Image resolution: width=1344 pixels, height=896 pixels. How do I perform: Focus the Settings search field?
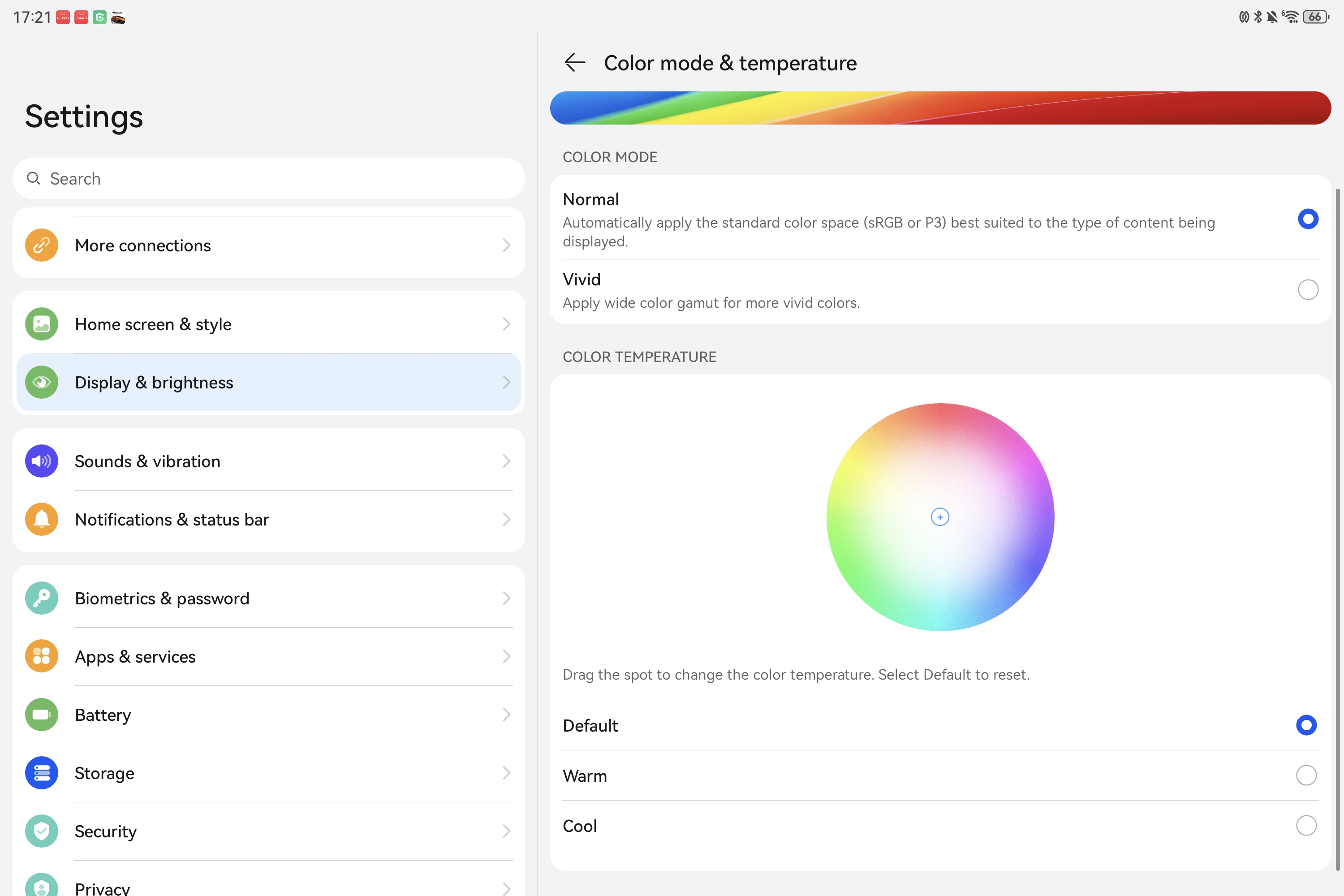268,179
